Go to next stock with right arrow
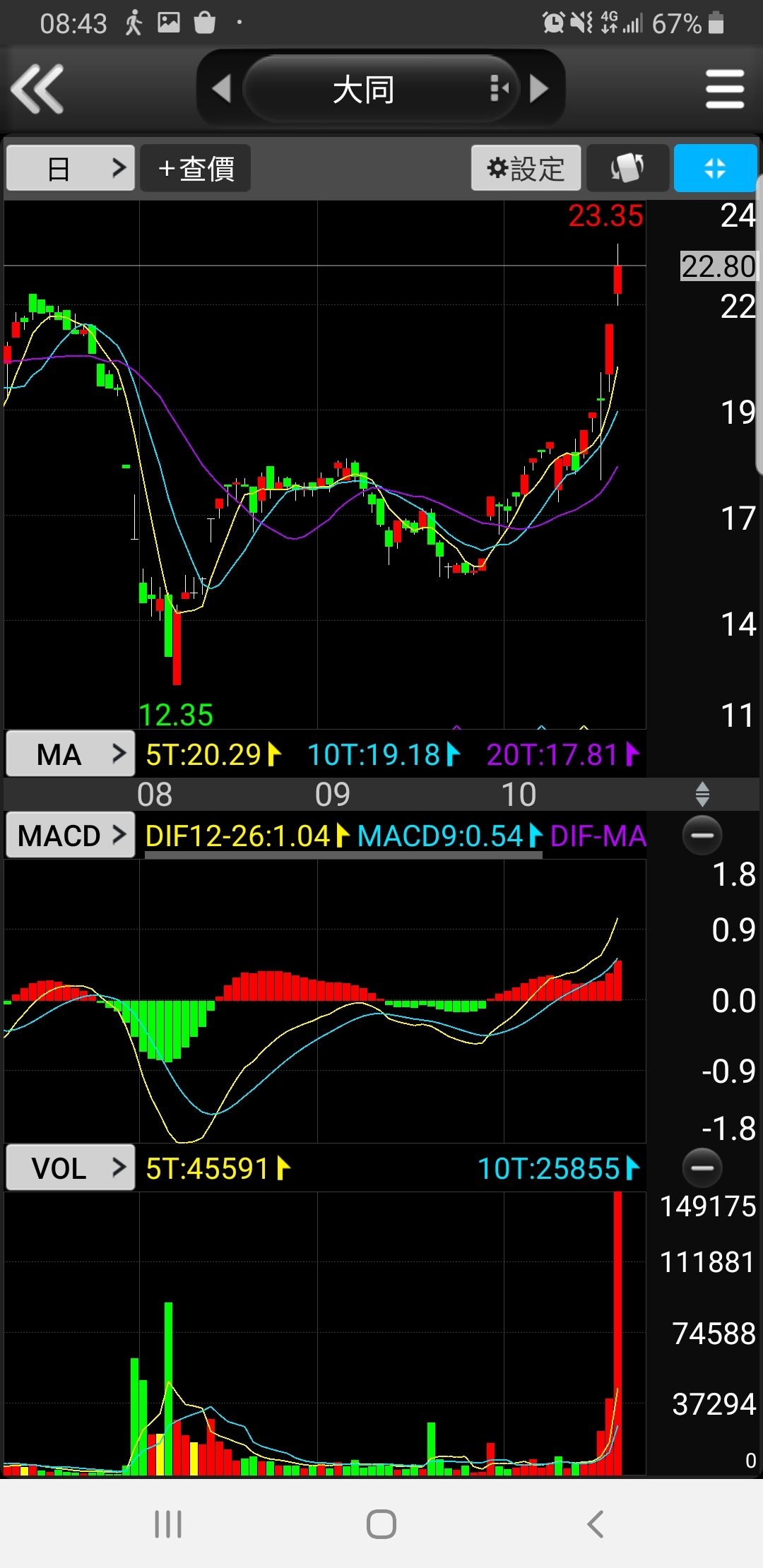The image size is (763, 1568). (539, 89)
